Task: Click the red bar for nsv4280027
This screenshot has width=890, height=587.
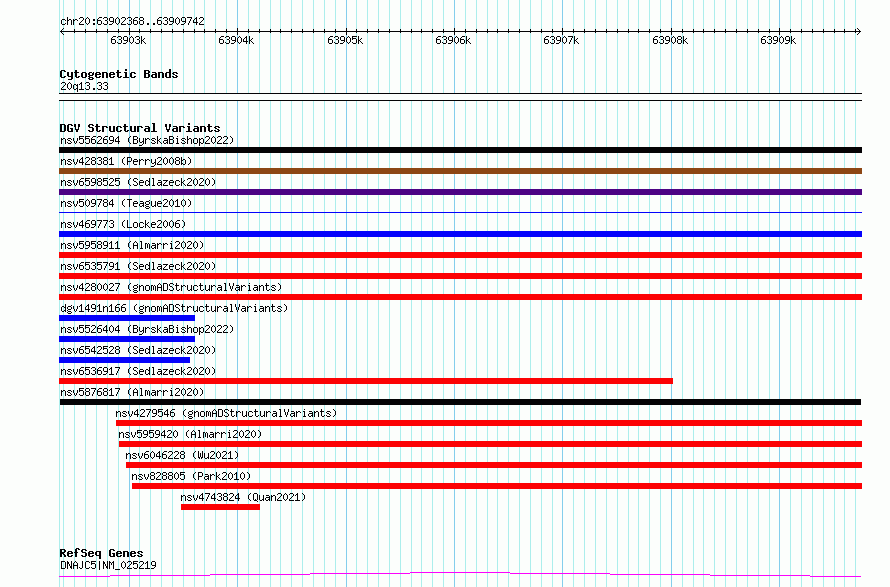Action: (460, 297)
